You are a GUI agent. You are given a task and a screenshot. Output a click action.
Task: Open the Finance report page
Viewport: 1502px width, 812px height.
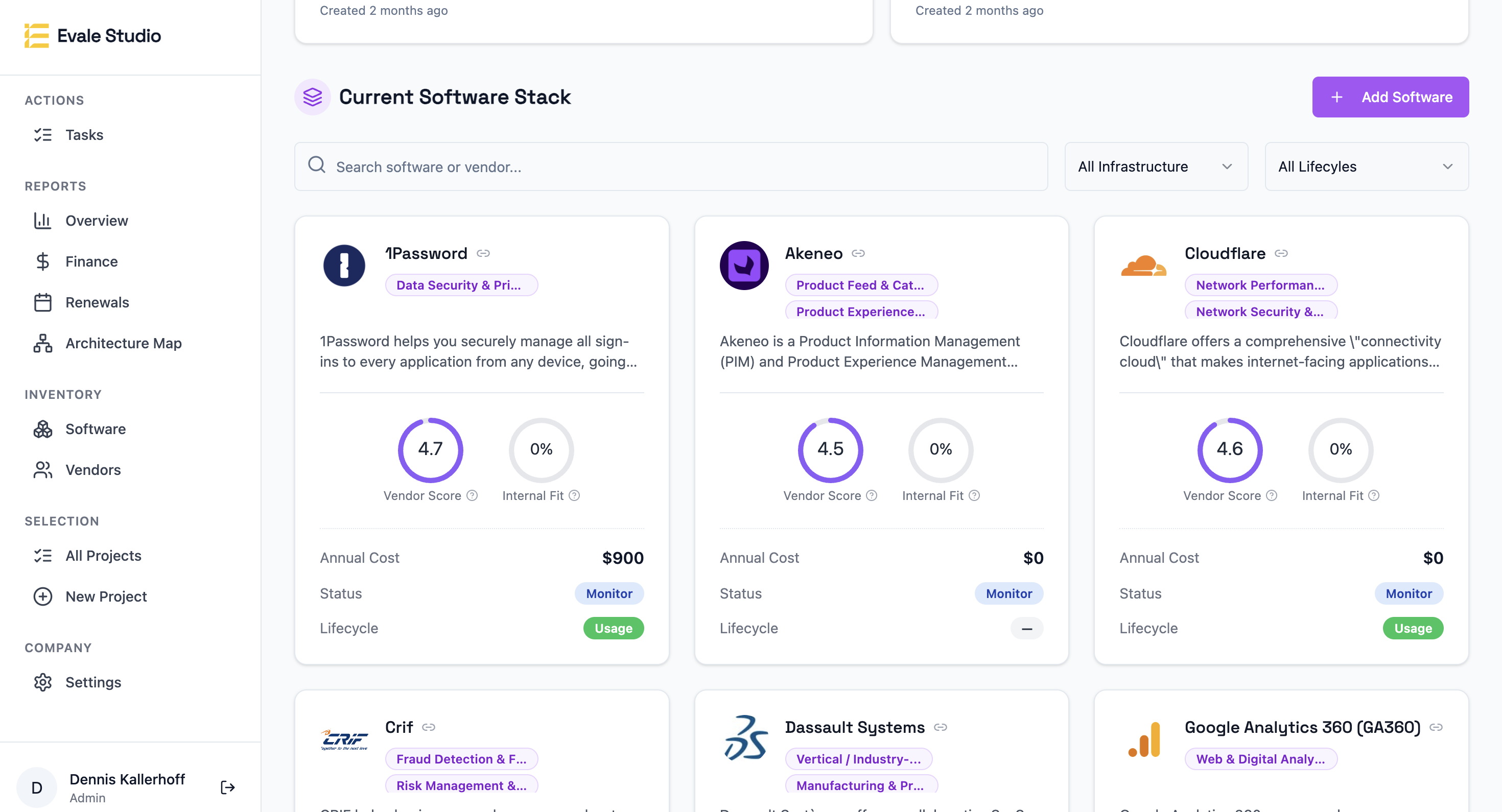tap(91, 261)
